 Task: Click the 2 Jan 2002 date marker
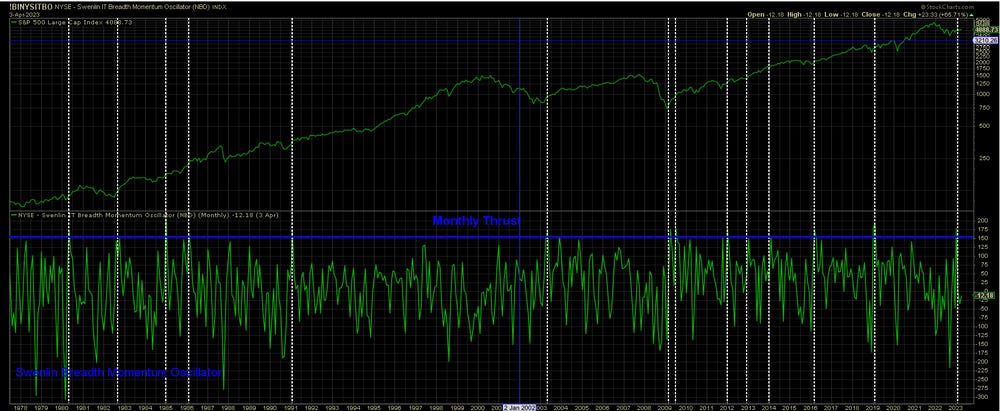[520, 407]
